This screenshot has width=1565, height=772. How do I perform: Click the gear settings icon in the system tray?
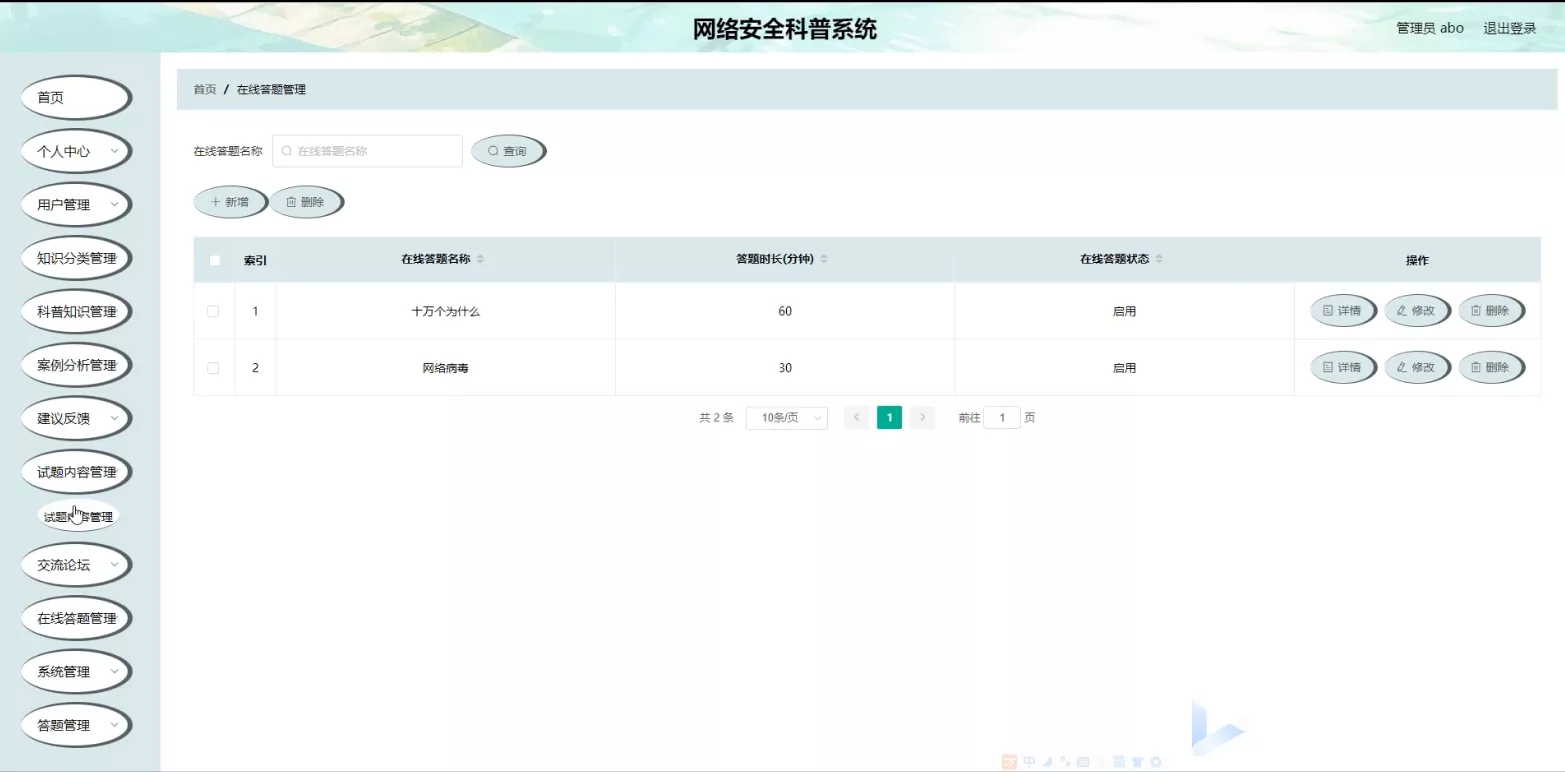[x=1155, y=761]
